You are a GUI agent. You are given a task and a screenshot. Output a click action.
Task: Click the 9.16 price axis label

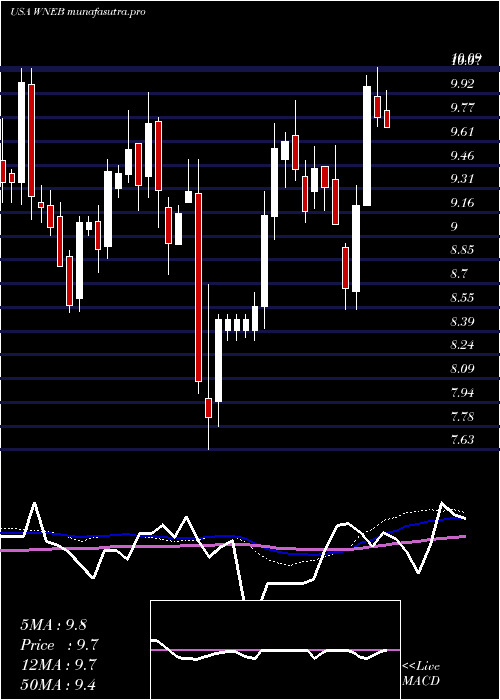463,203
